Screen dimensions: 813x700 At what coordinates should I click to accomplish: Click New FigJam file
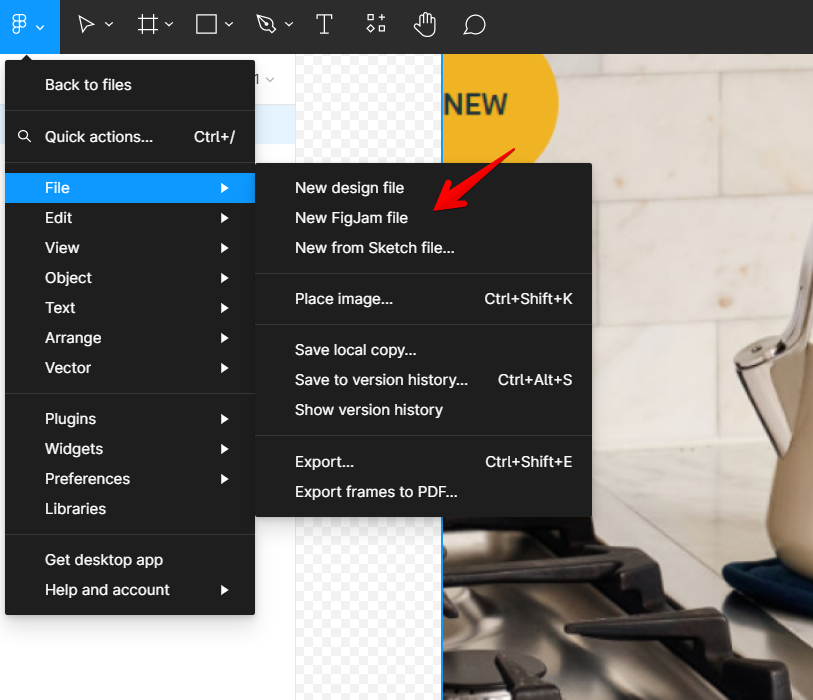tap(351, 218)
